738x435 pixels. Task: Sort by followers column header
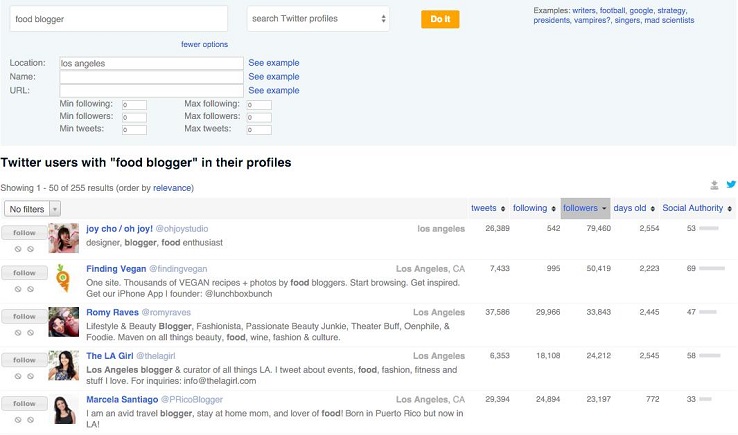585,208
